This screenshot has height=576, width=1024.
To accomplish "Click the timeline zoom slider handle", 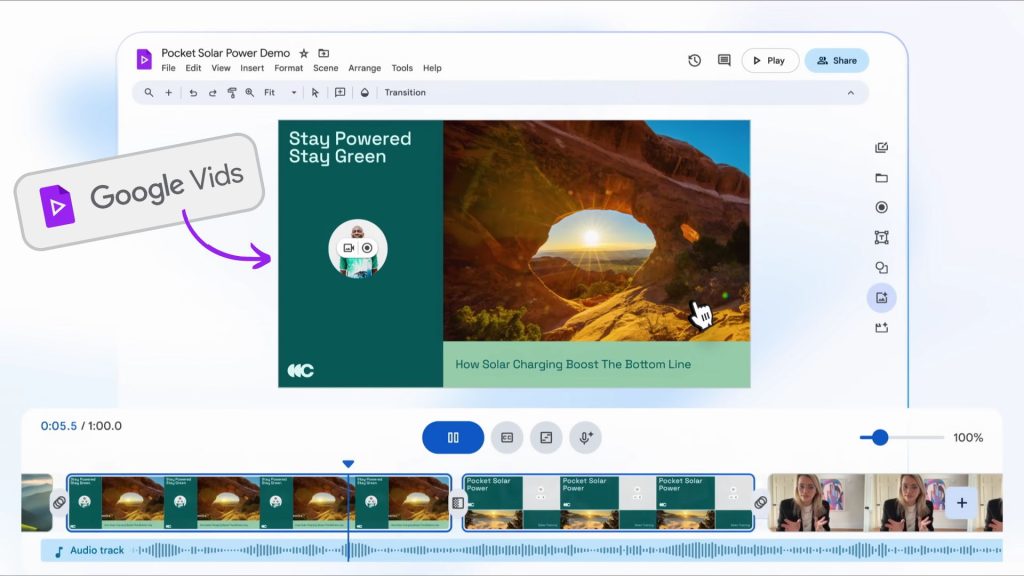I will click(880, 438).
